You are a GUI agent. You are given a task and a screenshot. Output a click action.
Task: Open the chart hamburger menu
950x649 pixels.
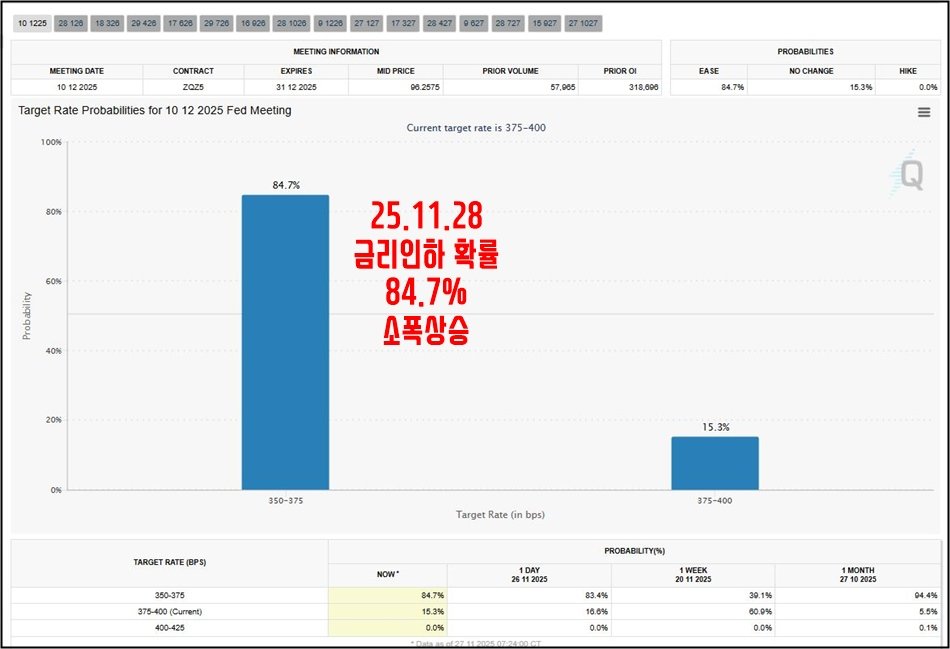(924, 112)
